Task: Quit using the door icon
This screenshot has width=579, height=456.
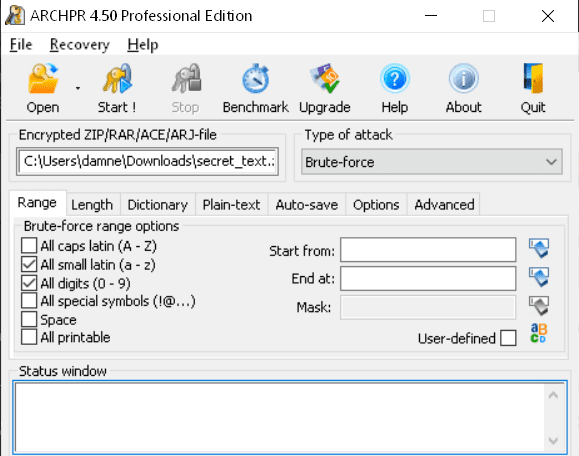Action: point(533,78)
